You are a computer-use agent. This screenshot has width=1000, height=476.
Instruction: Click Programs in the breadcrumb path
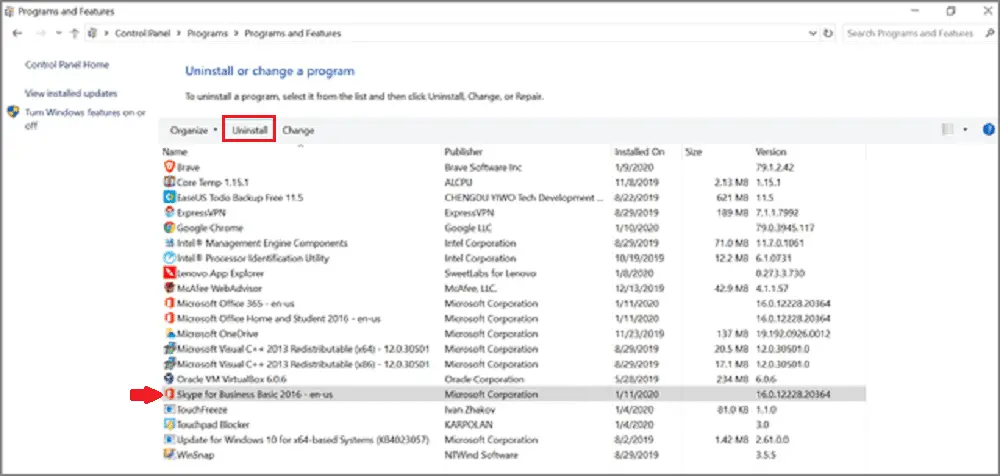(207, 33)
